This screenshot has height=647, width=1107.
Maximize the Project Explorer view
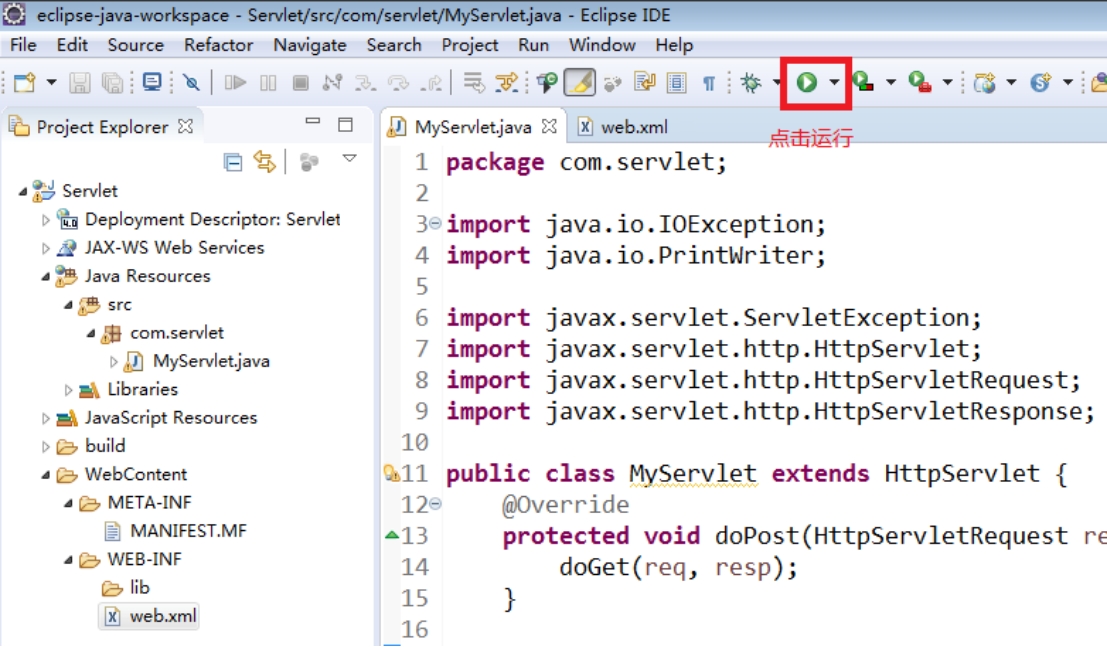(x=345, y=125)
